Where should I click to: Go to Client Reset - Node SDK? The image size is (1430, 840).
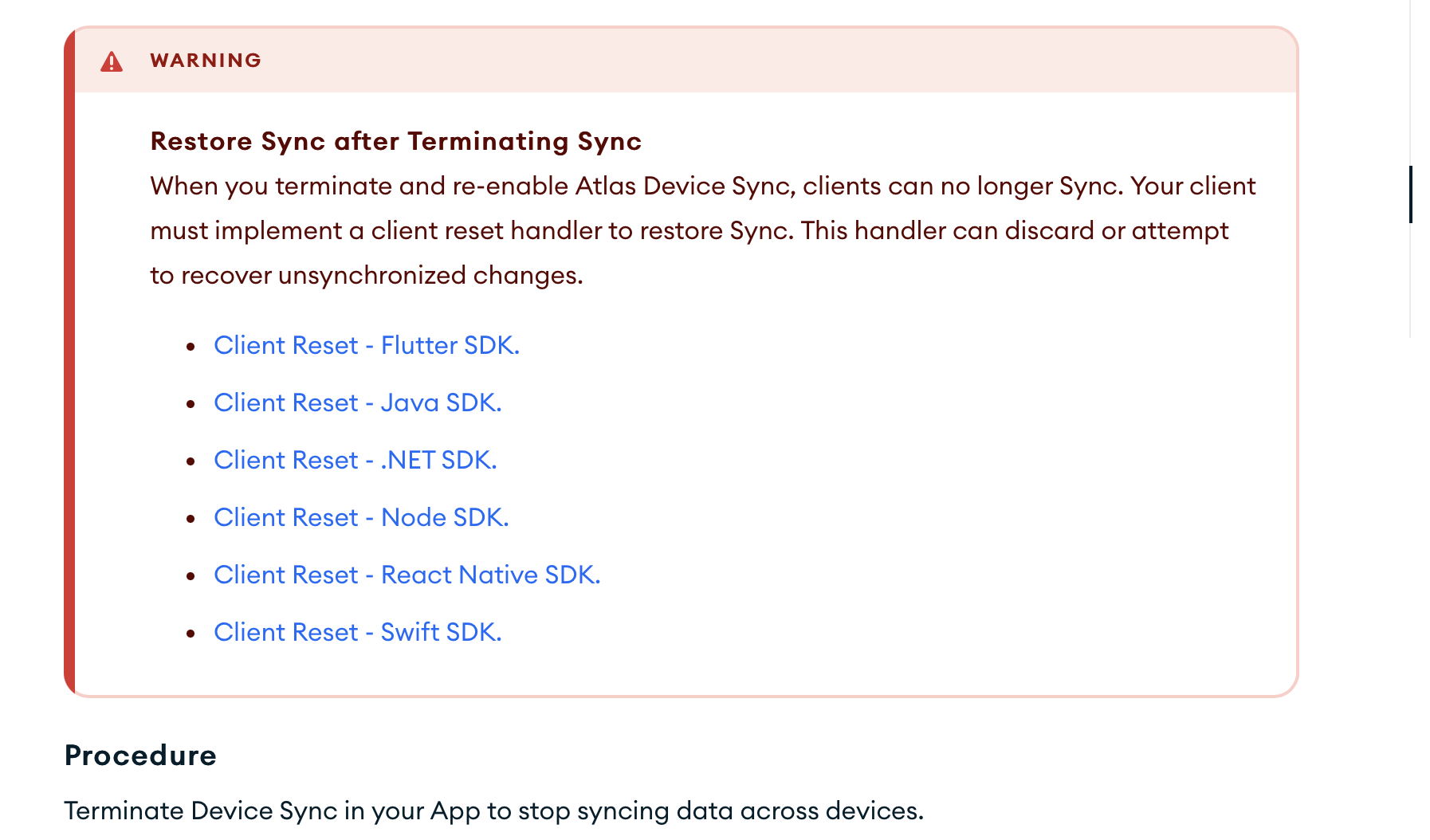point(361,517)
